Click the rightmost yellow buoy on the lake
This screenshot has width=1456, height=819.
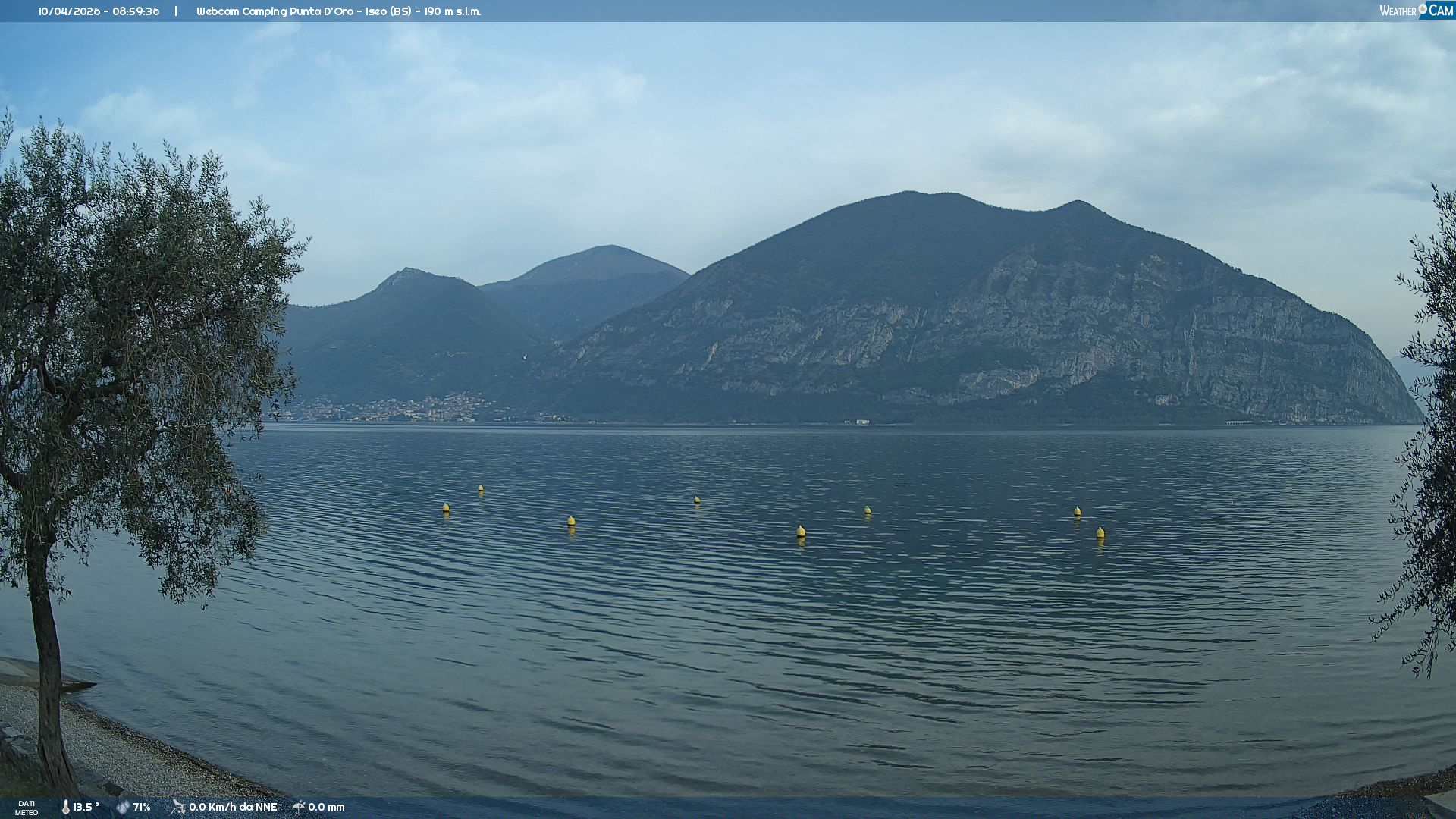pos(1100,532)
